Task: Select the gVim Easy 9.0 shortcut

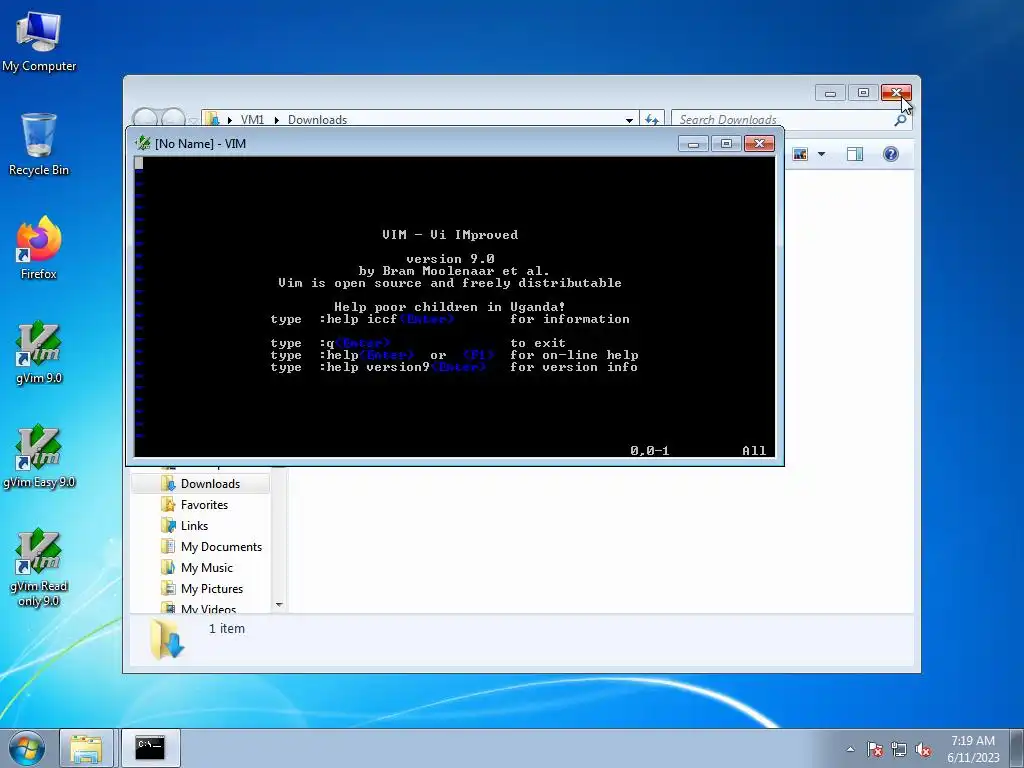Action: click(x=39, y=456)
